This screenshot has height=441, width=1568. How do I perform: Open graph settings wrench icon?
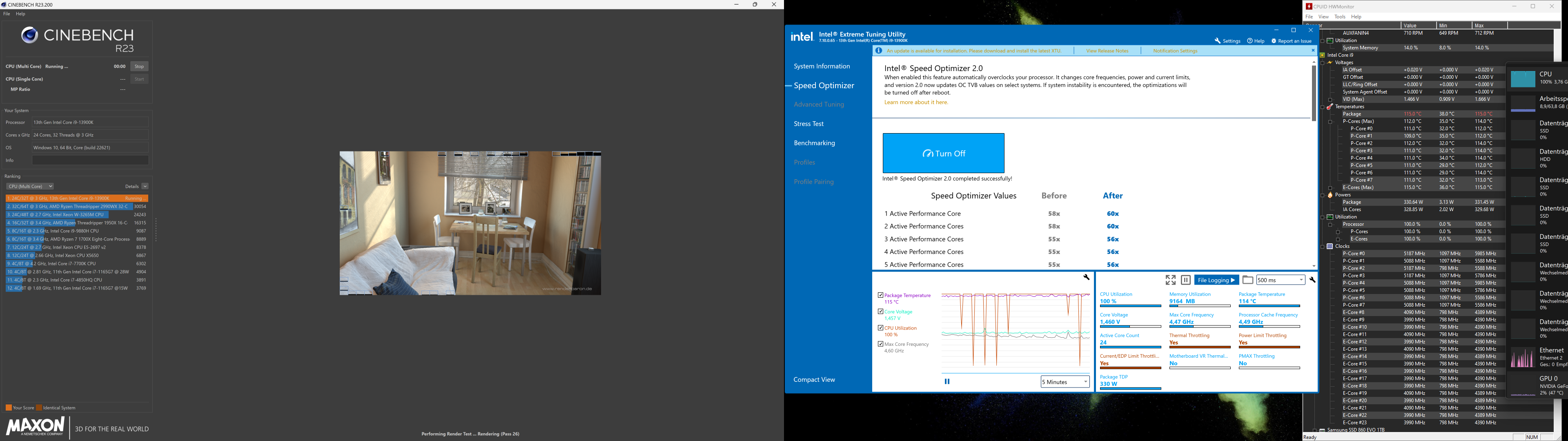1087,278
